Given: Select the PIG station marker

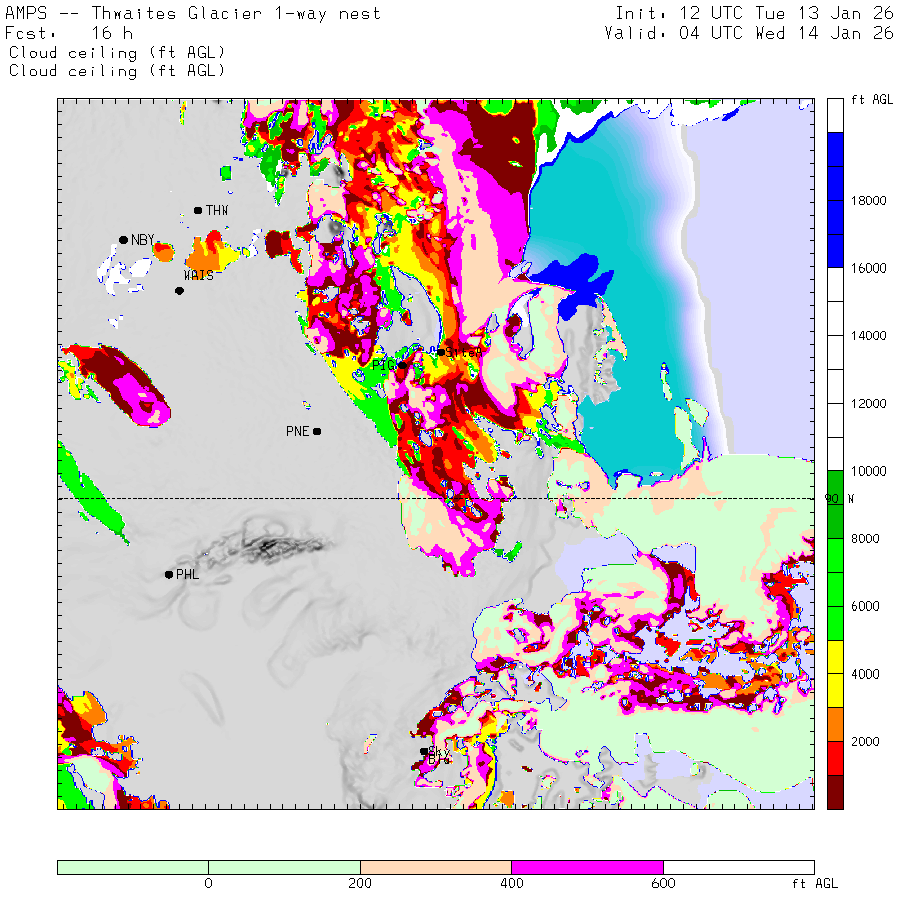Looking at the screenshot, I should point(401,365).
